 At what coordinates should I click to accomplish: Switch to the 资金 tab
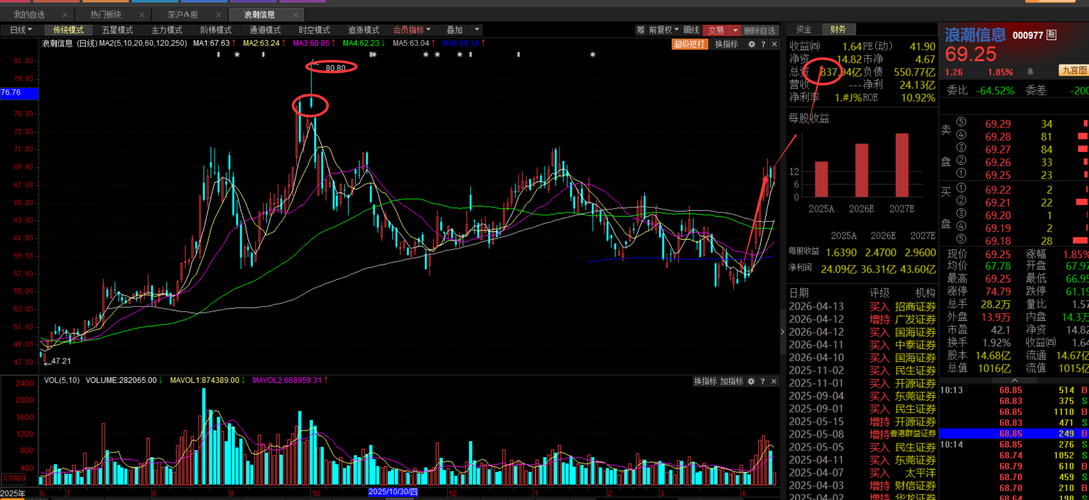click(804, 29)
